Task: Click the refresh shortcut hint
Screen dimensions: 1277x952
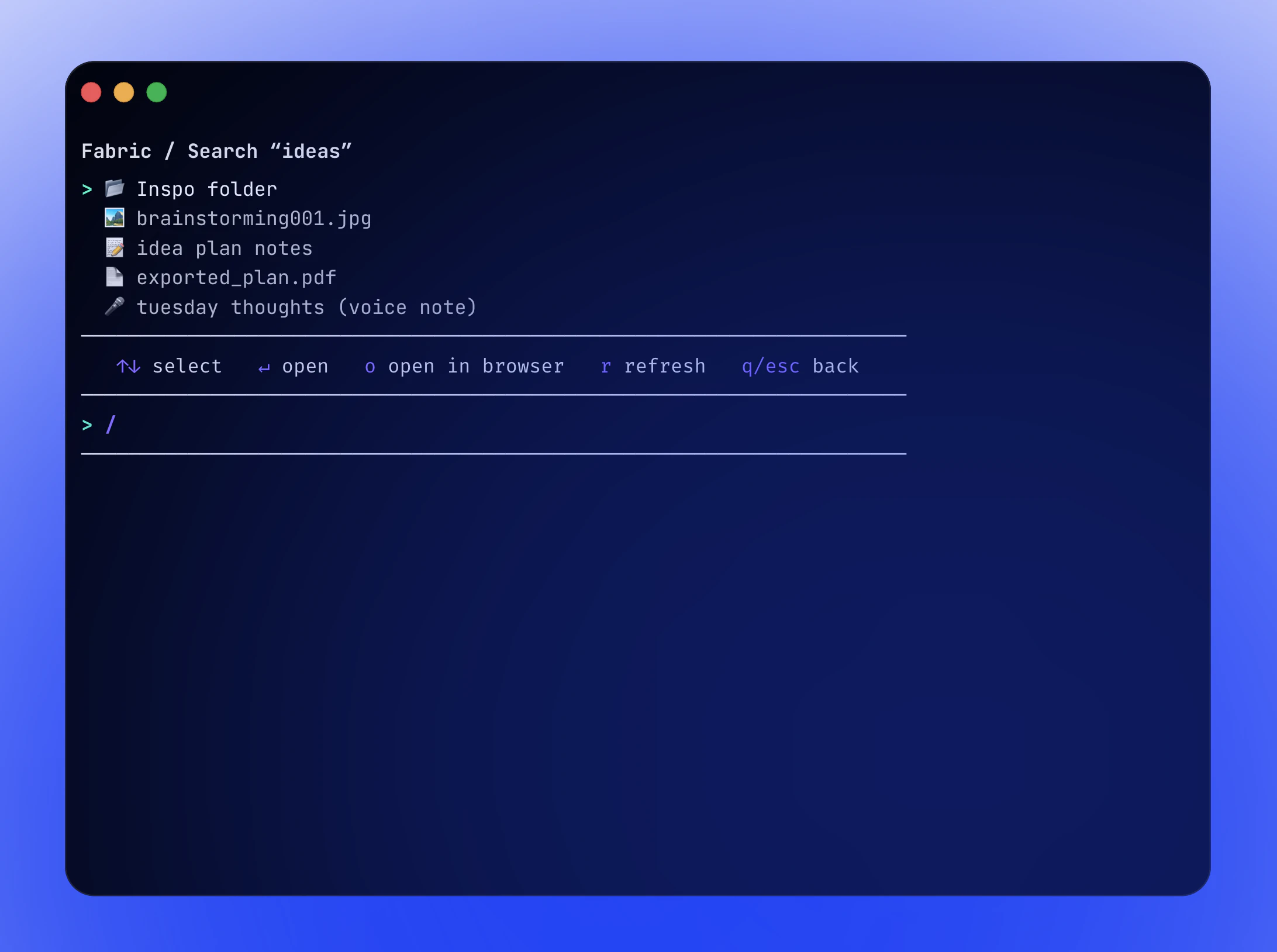Action: tap(653, 367)
